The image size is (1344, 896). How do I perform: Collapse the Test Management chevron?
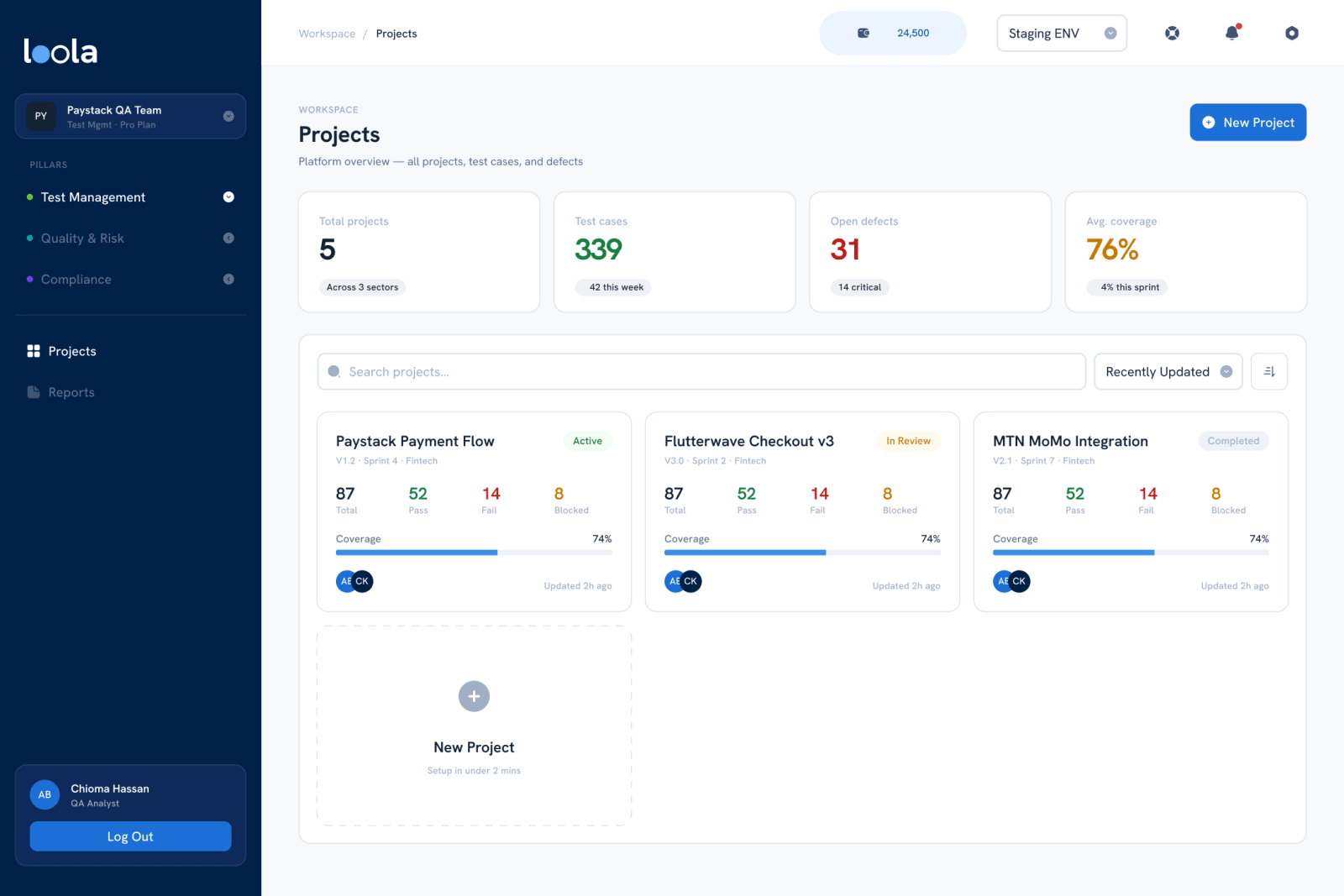[x=228, y=197]
